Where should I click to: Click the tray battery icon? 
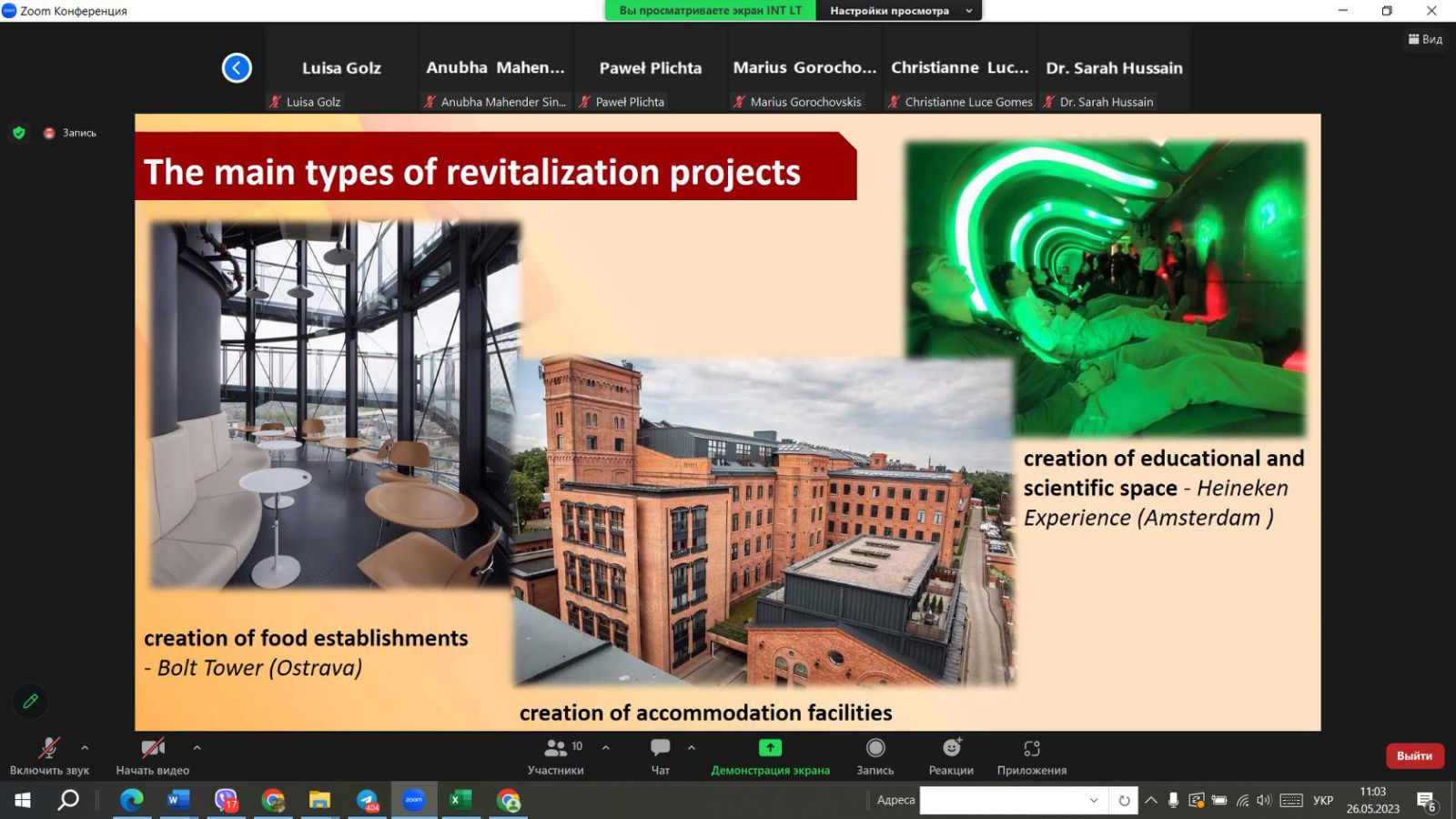1219,800
